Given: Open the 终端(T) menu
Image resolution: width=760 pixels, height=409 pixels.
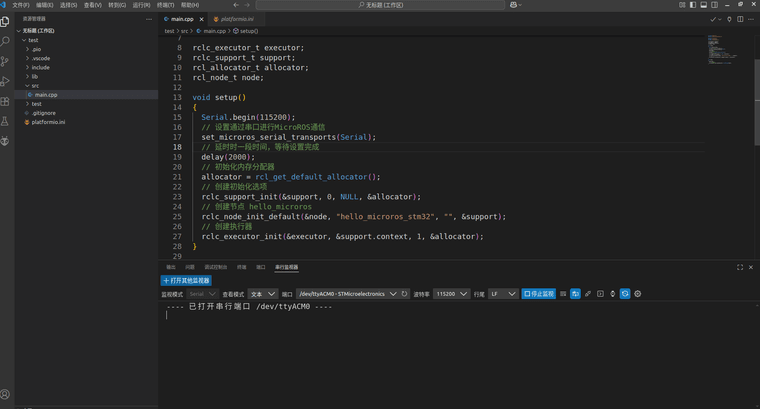Looking at the screenshot, I should (165, 5).
